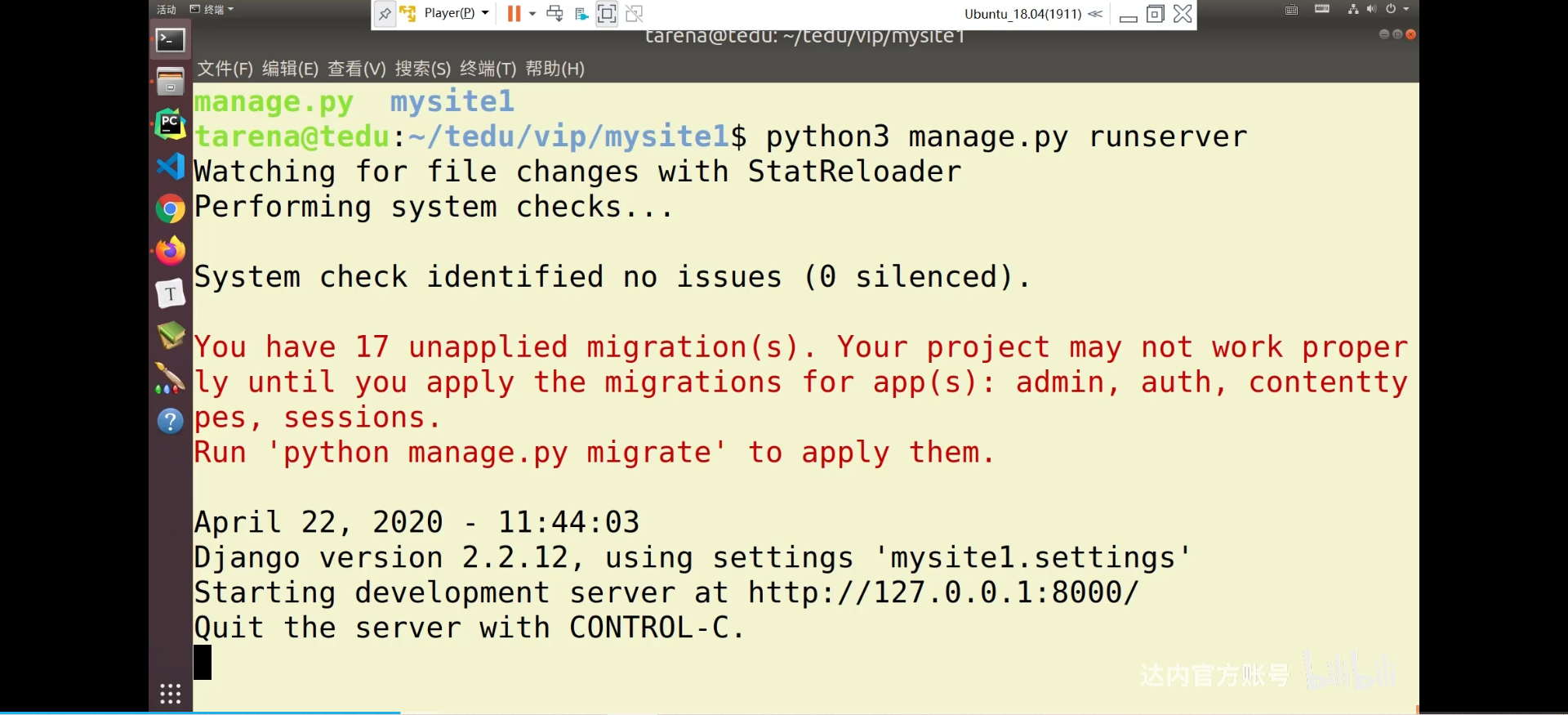Open the Help question mark icon
This screenshot has width=1568, height=715.
[x=171, y=421]
